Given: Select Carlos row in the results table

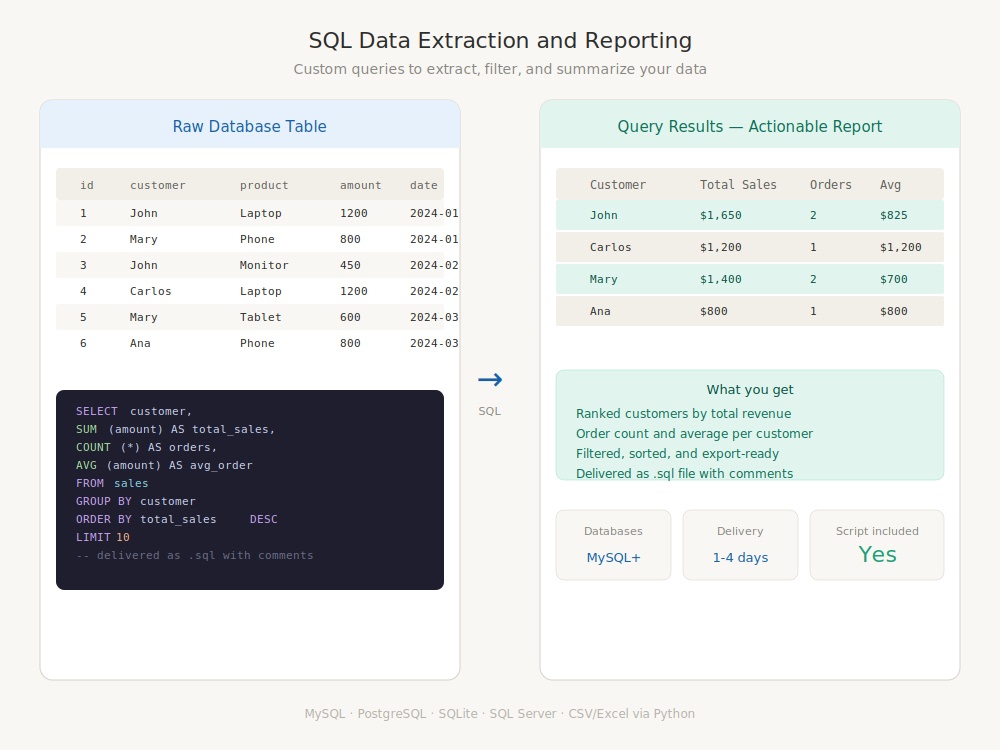Looking at the screenshot, I should coord(749,247).
